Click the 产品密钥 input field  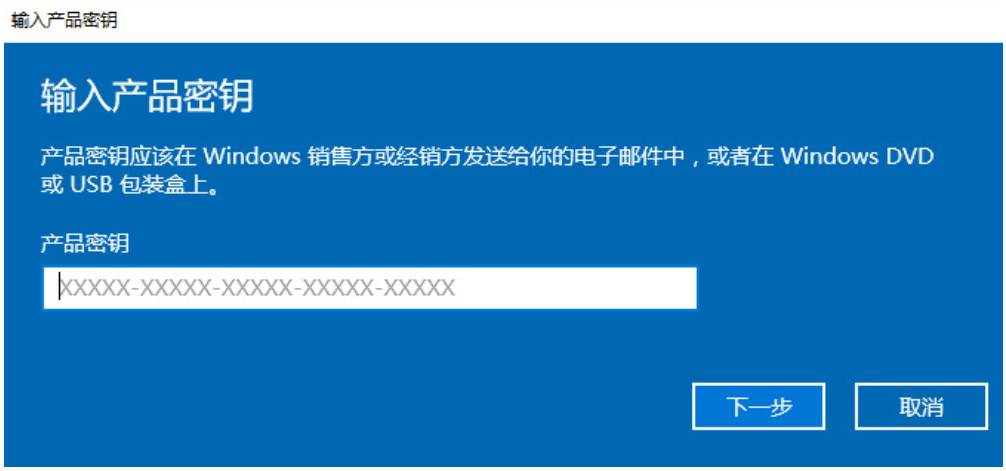(x=370, y=288)
